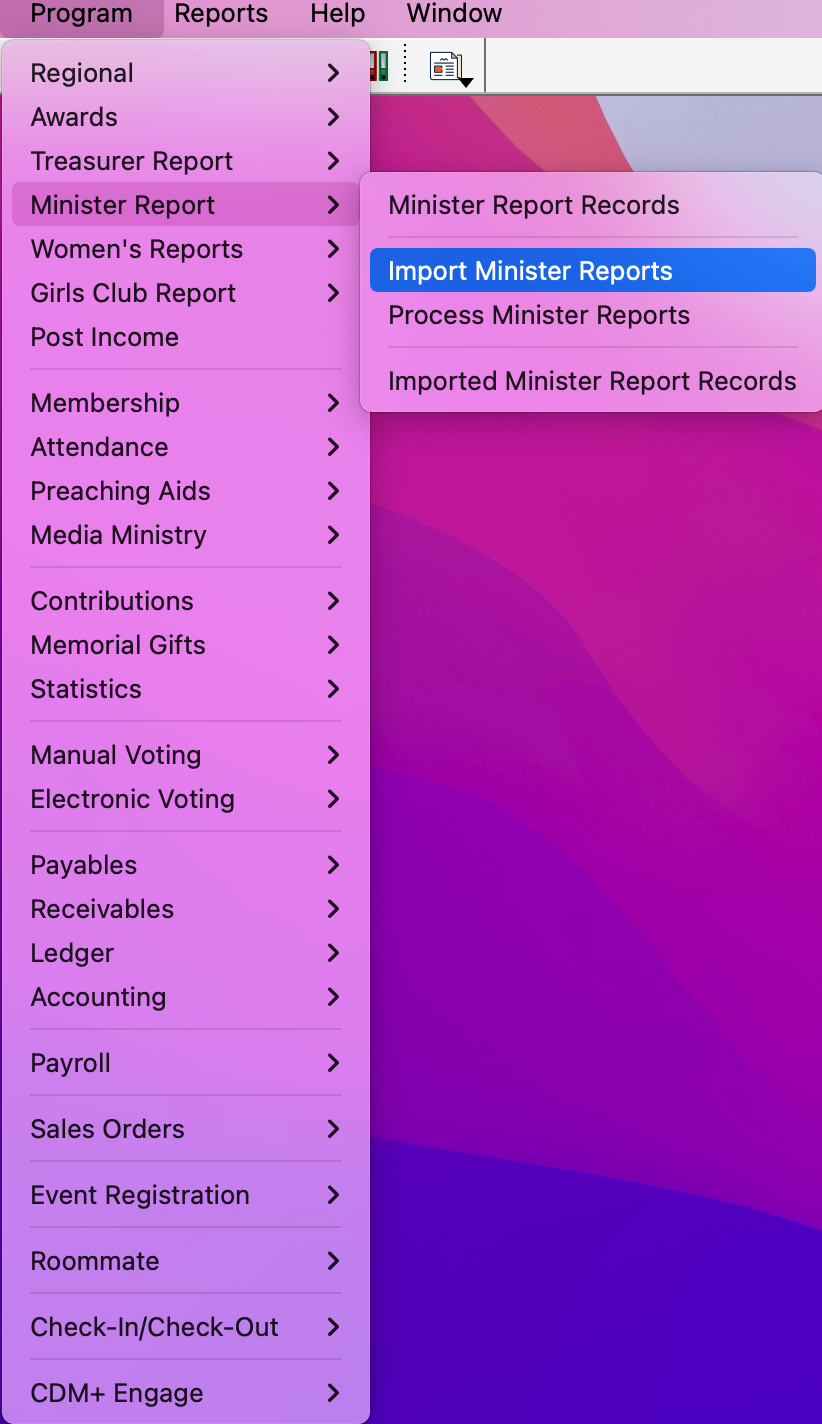Open the Window menu

pyautogui.click(x=454, y=14)
